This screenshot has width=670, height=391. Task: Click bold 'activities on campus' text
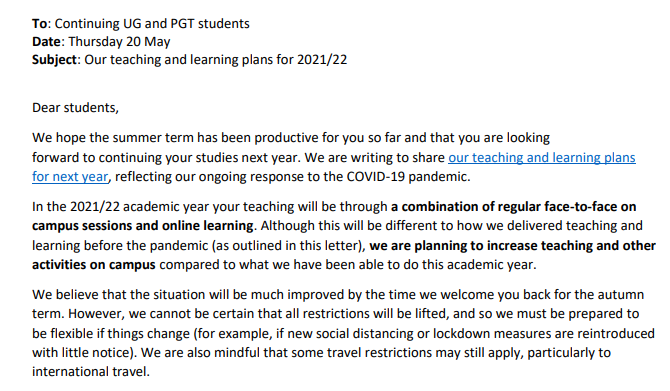pyautogui.click(x=94, y=265)
